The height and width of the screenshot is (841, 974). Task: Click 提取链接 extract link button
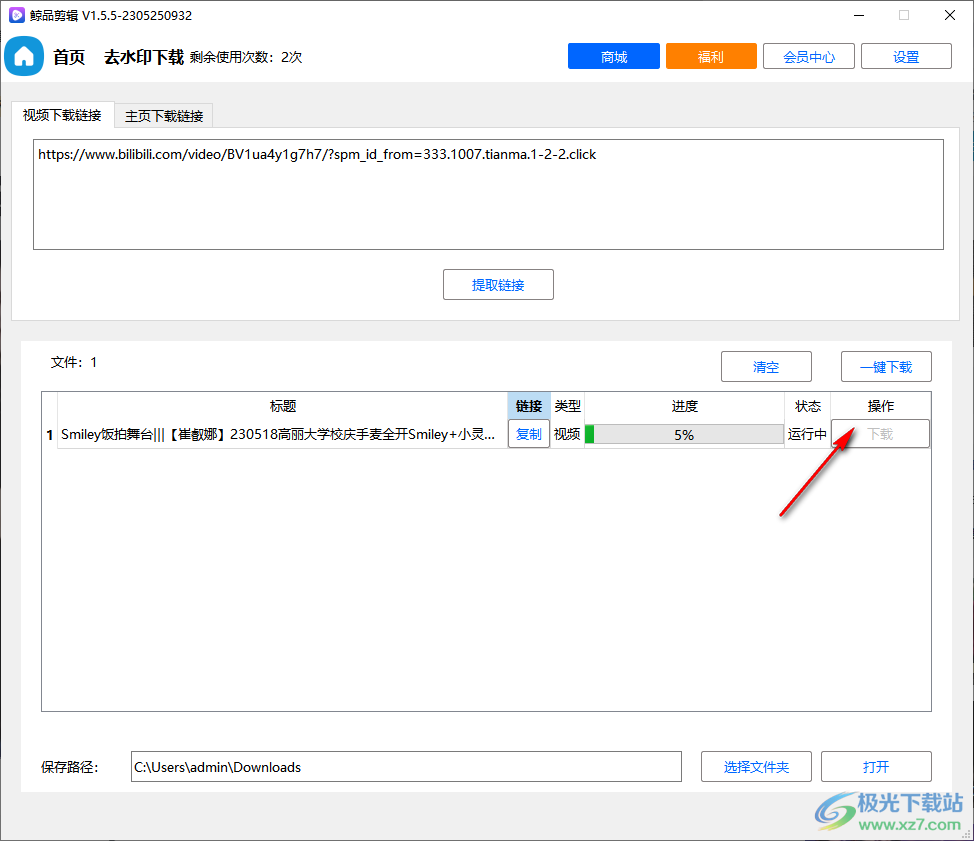click(x=498, y=284)
